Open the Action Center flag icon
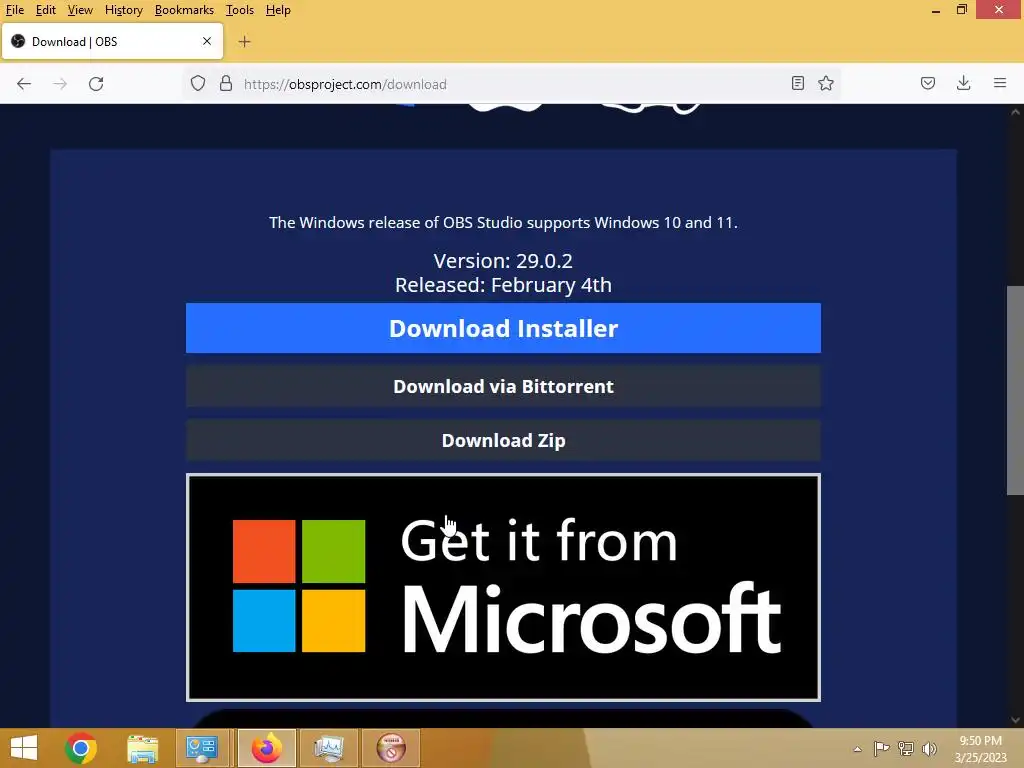Image resolution: width=1024 pixels, height=768 pixels. tap(881, 748)
